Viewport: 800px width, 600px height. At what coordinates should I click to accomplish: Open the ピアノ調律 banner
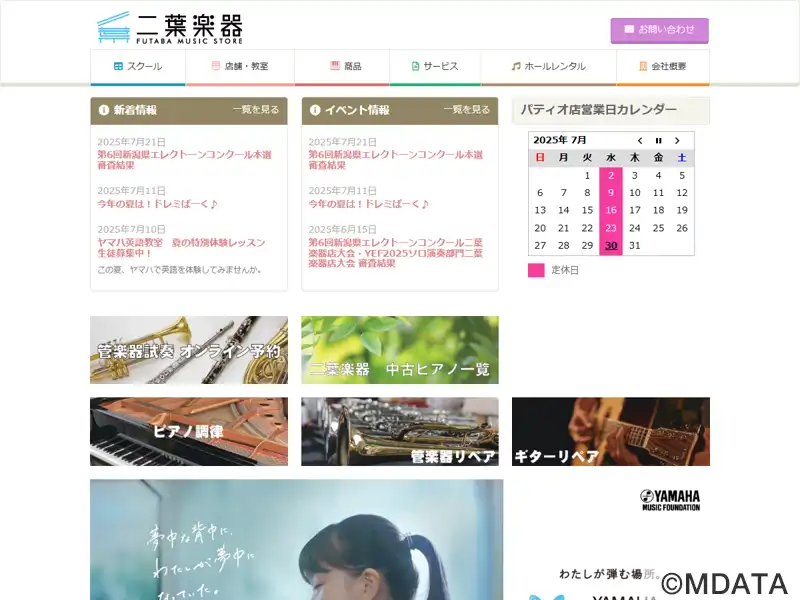[189, 432]
